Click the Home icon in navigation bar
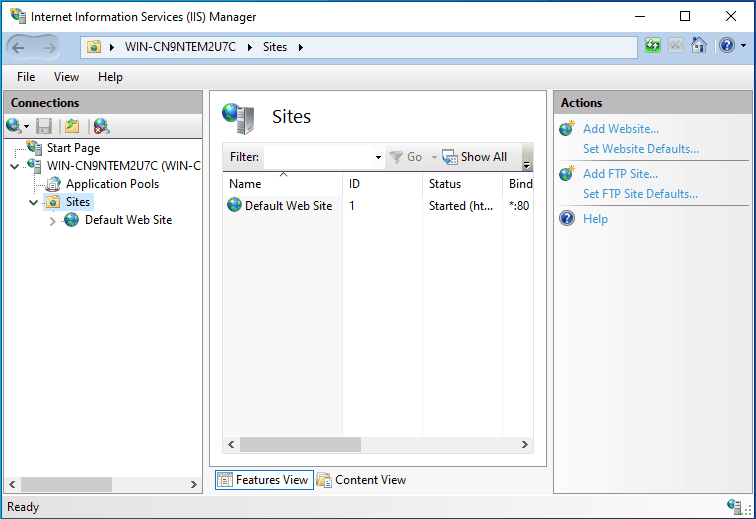Viewport: 756px width, 519px height. tap(699, 46)
